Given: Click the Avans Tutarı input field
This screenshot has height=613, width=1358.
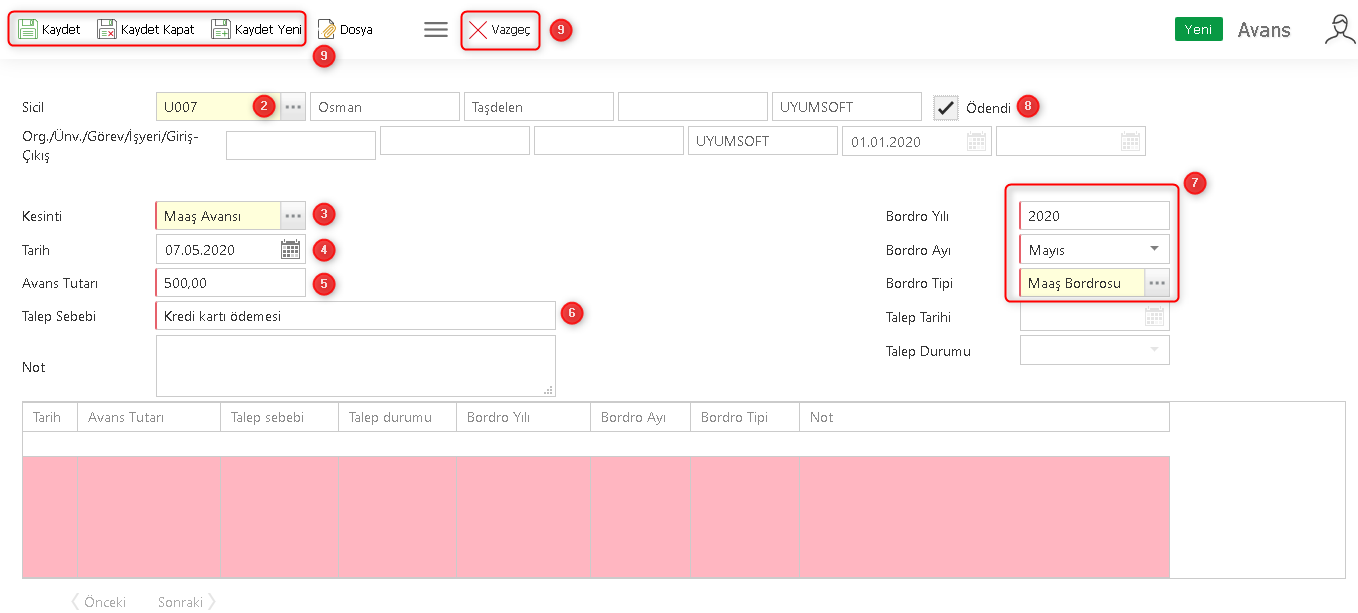Looking at the screenshot, I should tap(230, 283).
